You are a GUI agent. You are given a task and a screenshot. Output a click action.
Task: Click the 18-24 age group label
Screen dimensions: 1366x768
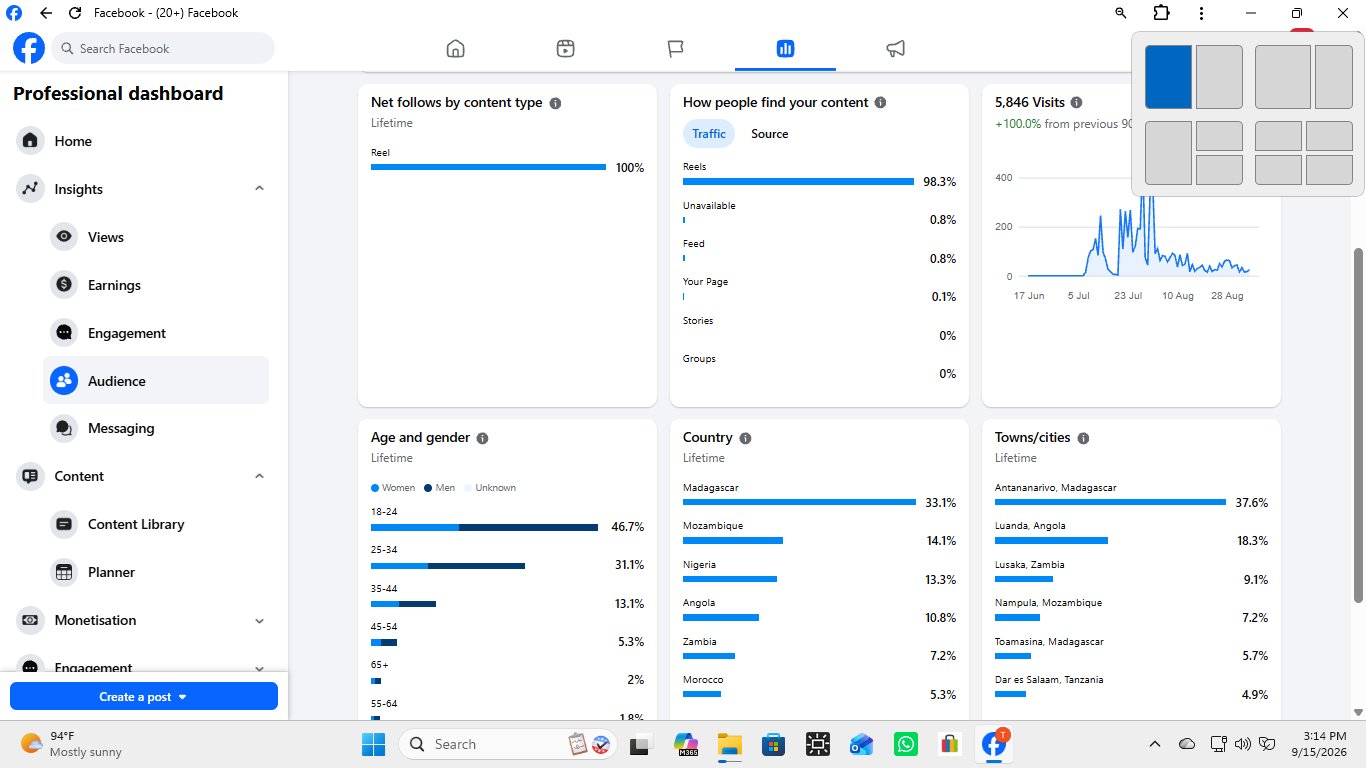(383, 511)
